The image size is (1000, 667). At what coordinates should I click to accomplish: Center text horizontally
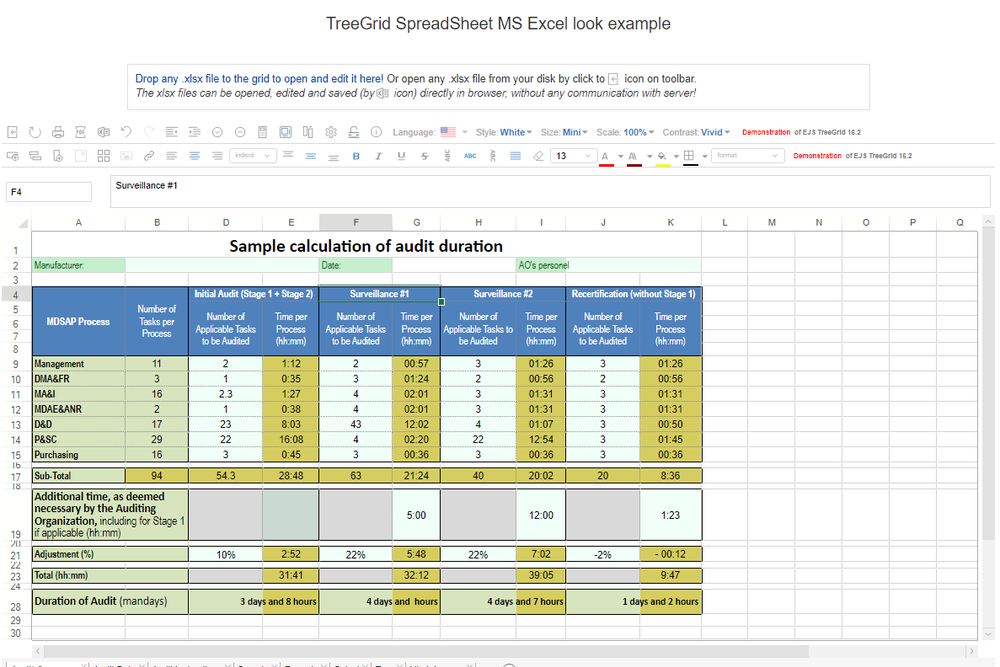click(x=195, y=156)
